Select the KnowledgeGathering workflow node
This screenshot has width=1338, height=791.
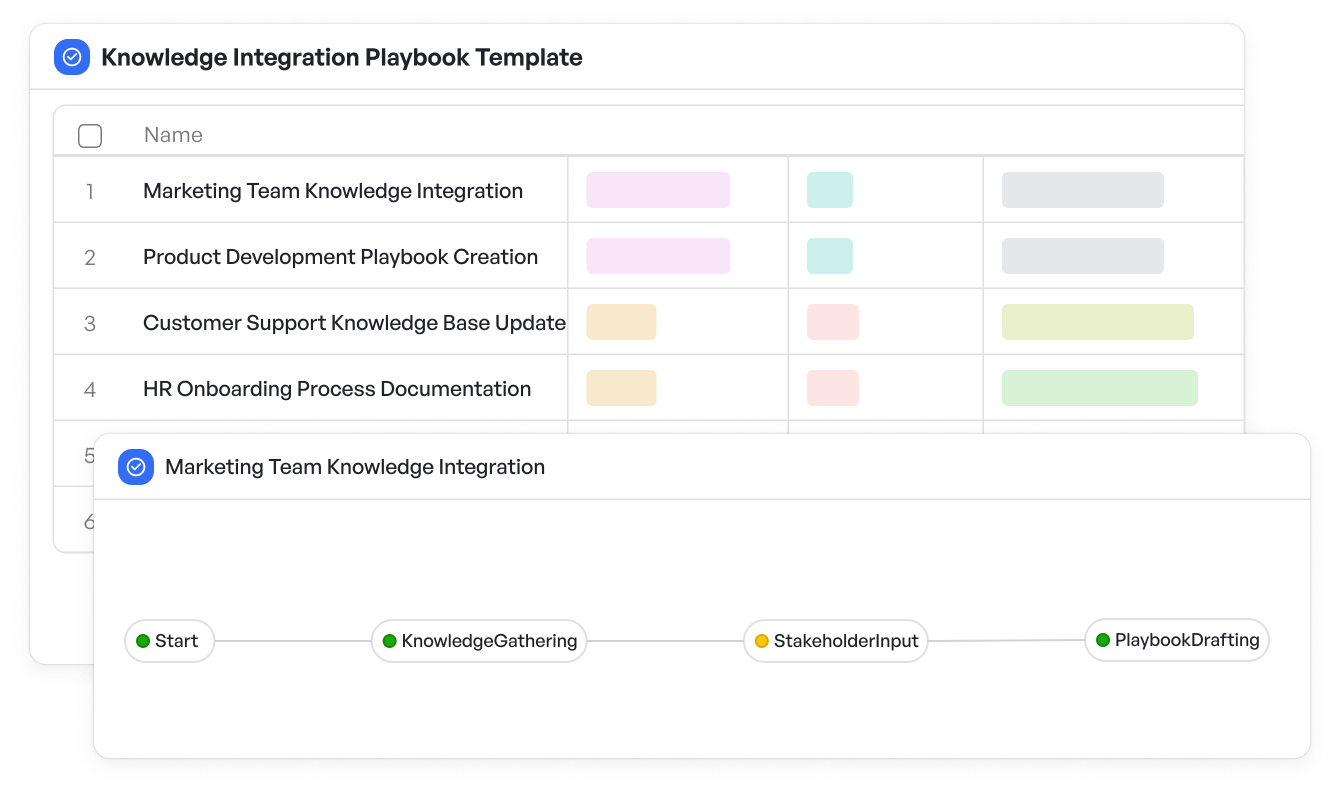[479, 641]
